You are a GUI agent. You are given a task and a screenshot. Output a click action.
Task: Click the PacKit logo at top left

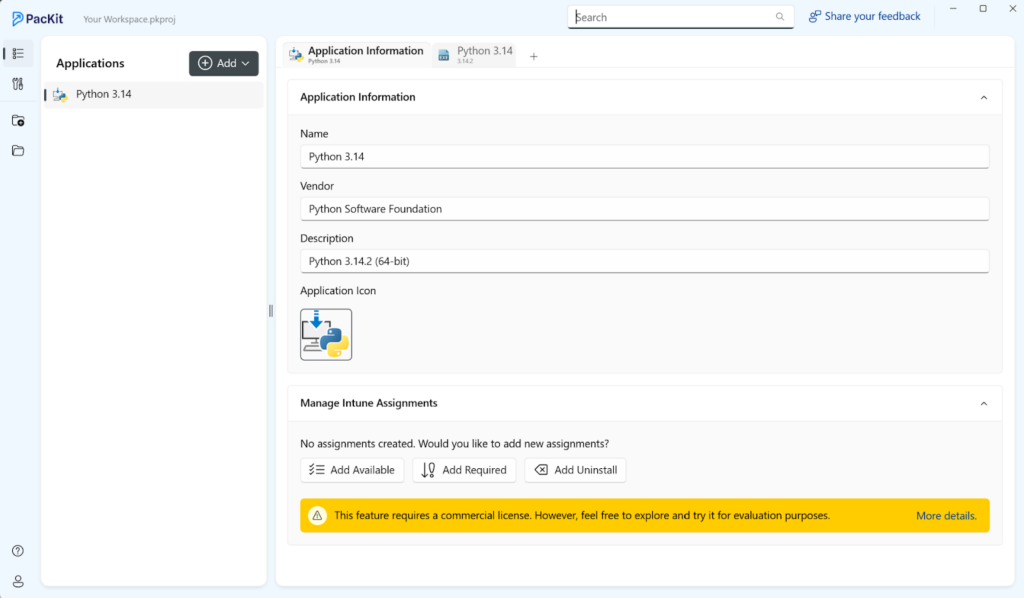click(x=38, y=18)
